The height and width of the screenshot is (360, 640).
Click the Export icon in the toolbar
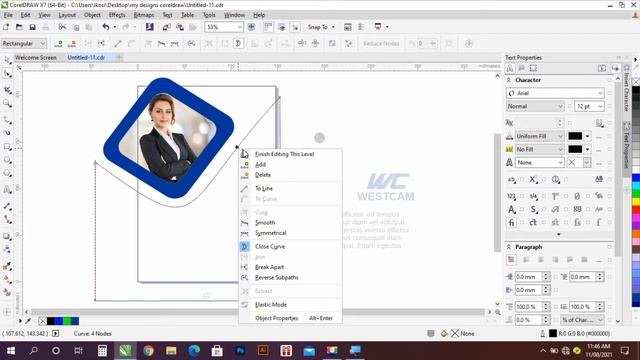[180, 27]
